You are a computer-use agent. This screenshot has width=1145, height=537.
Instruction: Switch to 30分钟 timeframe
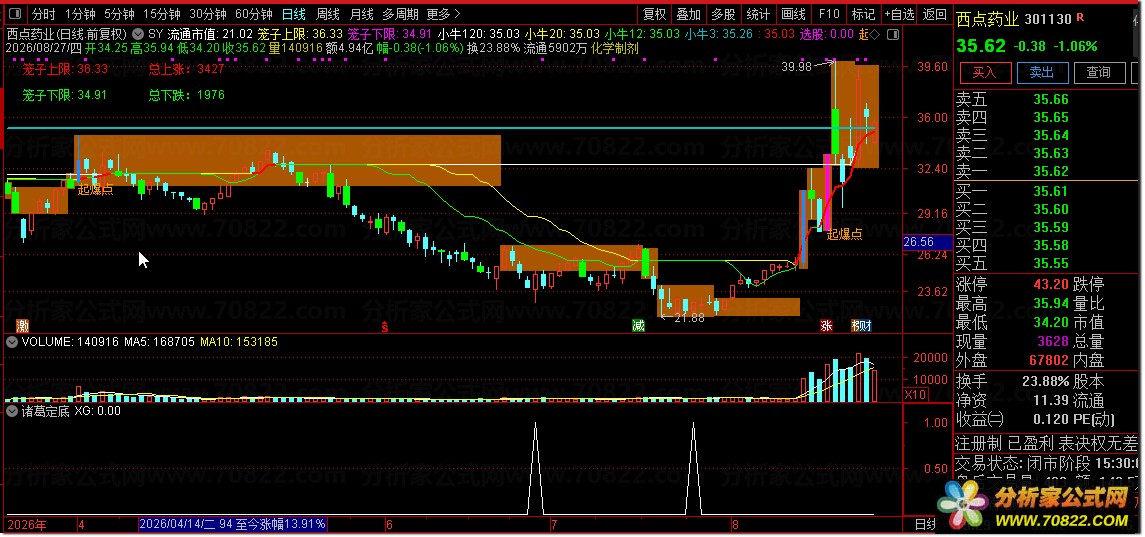pos(207,14)
